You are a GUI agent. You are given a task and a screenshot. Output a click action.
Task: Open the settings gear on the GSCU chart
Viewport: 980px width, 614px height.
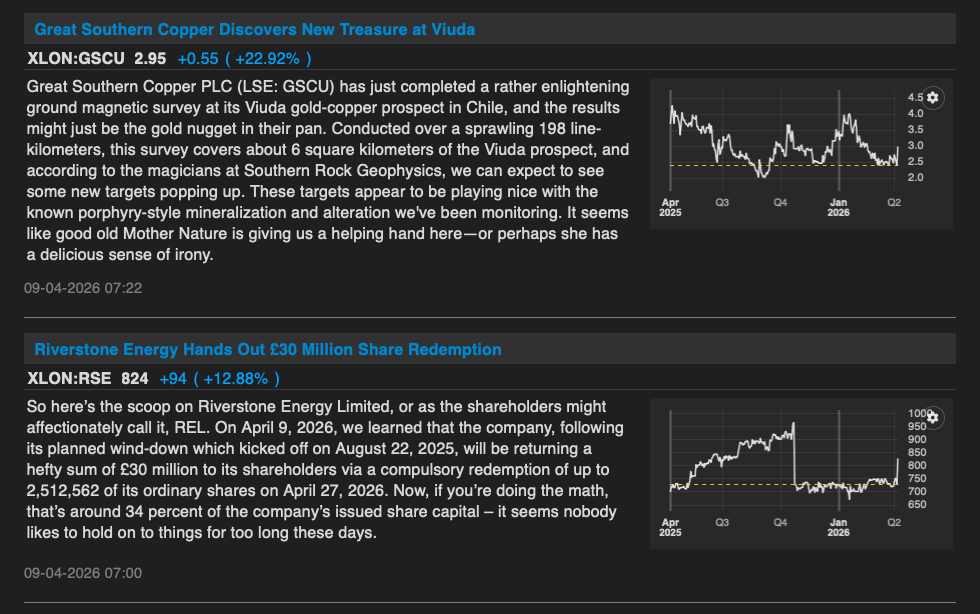tap(931, 97)
